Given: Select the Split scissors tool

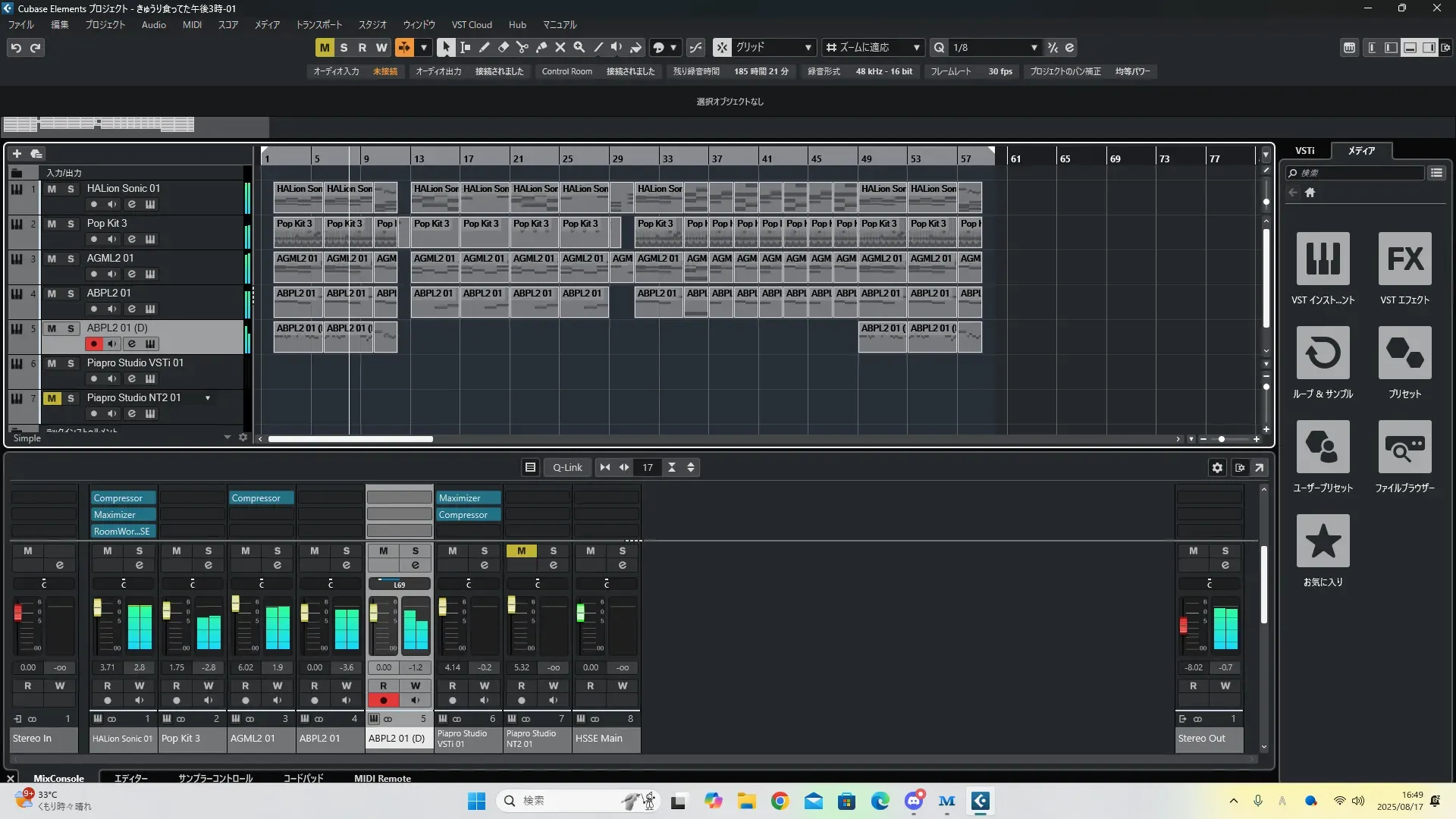Looking at the screenshot, I should (x=522, y=47).
